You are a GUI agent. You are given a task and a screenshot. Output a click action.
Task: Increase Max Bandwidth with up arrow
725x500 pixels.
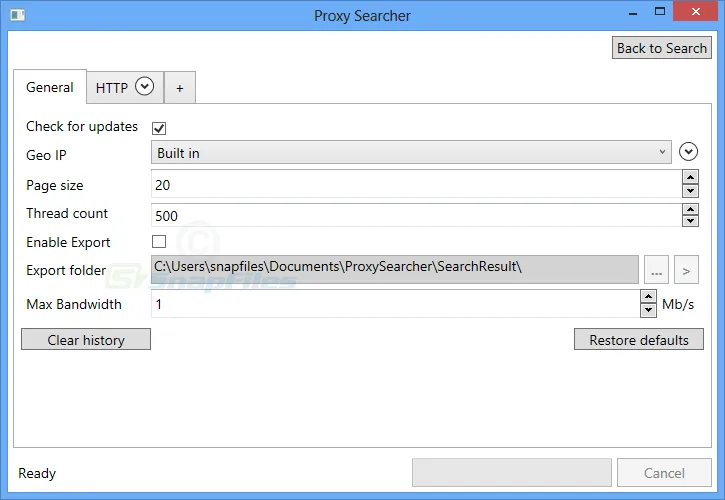(648, 297)
